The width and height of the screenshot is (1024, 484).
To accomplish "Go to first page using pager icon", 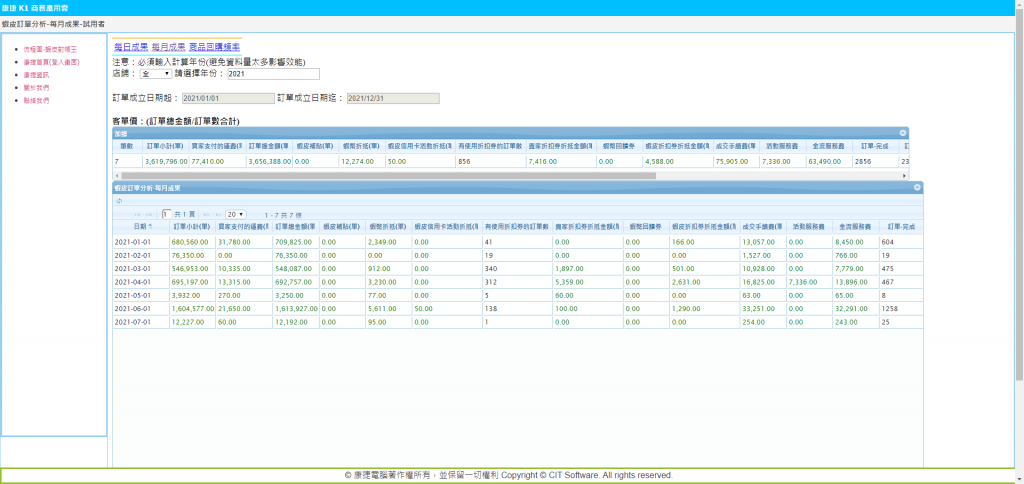I will (x=138, y=214).
